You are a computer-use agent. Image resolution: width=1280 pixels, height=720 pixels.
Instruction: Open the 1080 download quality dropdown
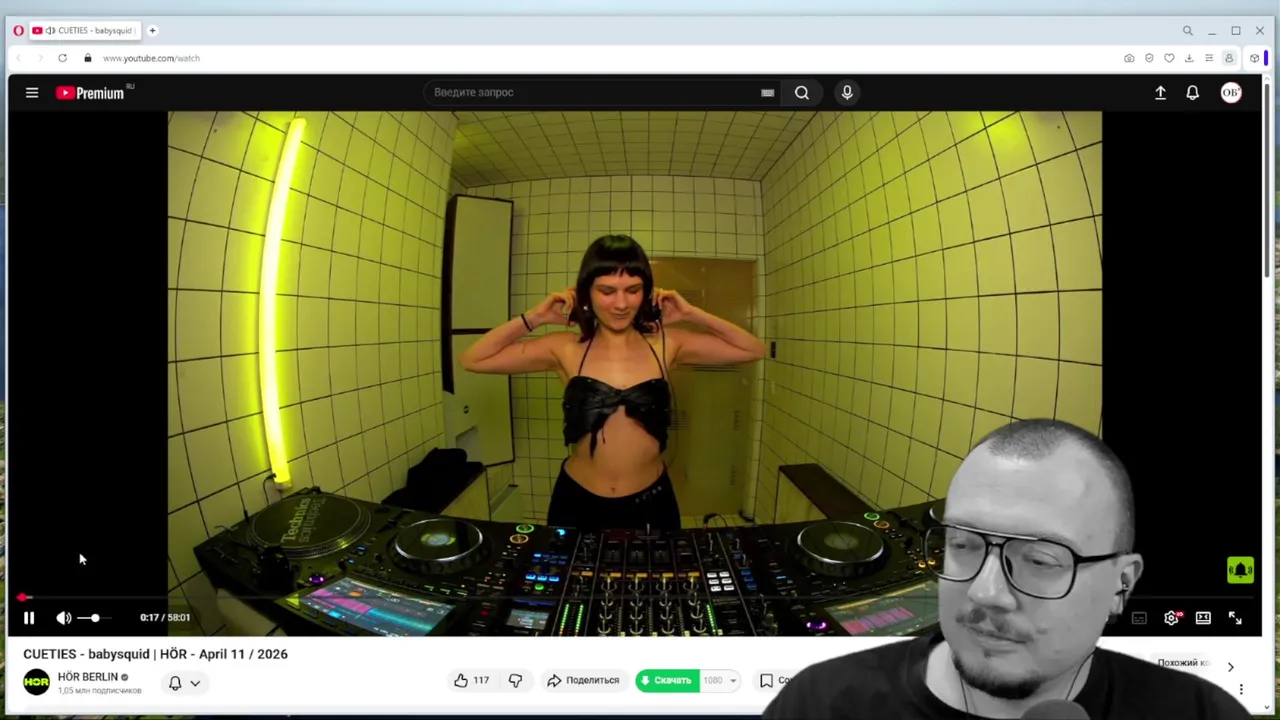pyautogui.click(x=719, y=681)
